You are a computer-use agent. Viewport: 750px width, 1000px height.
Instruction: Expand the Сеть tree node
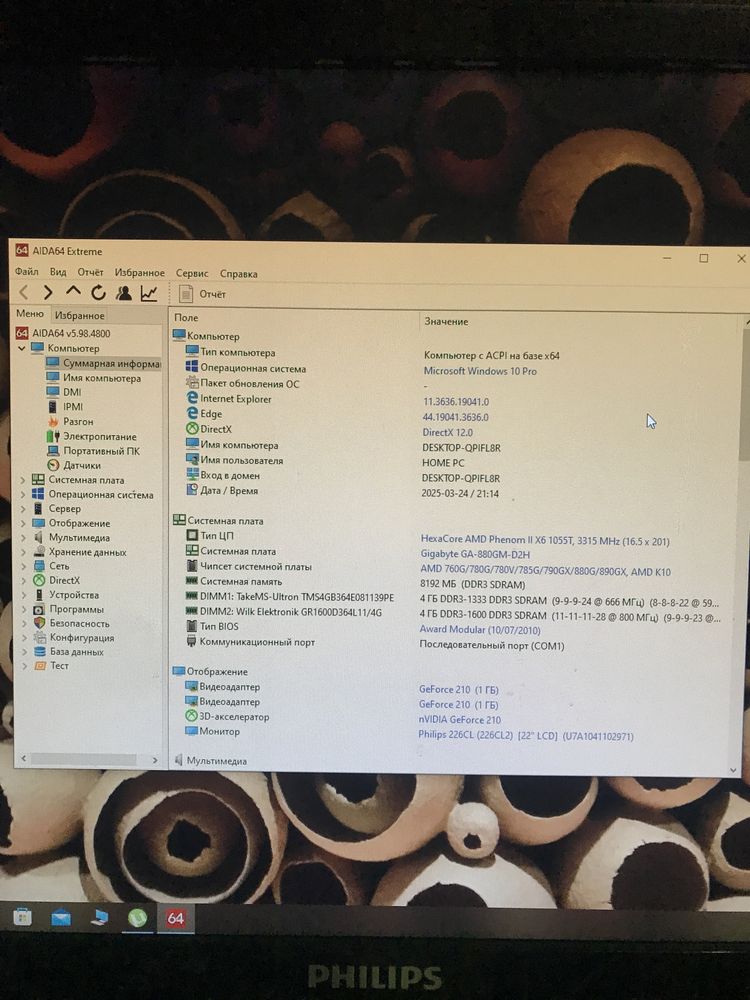tap(23, 566)
